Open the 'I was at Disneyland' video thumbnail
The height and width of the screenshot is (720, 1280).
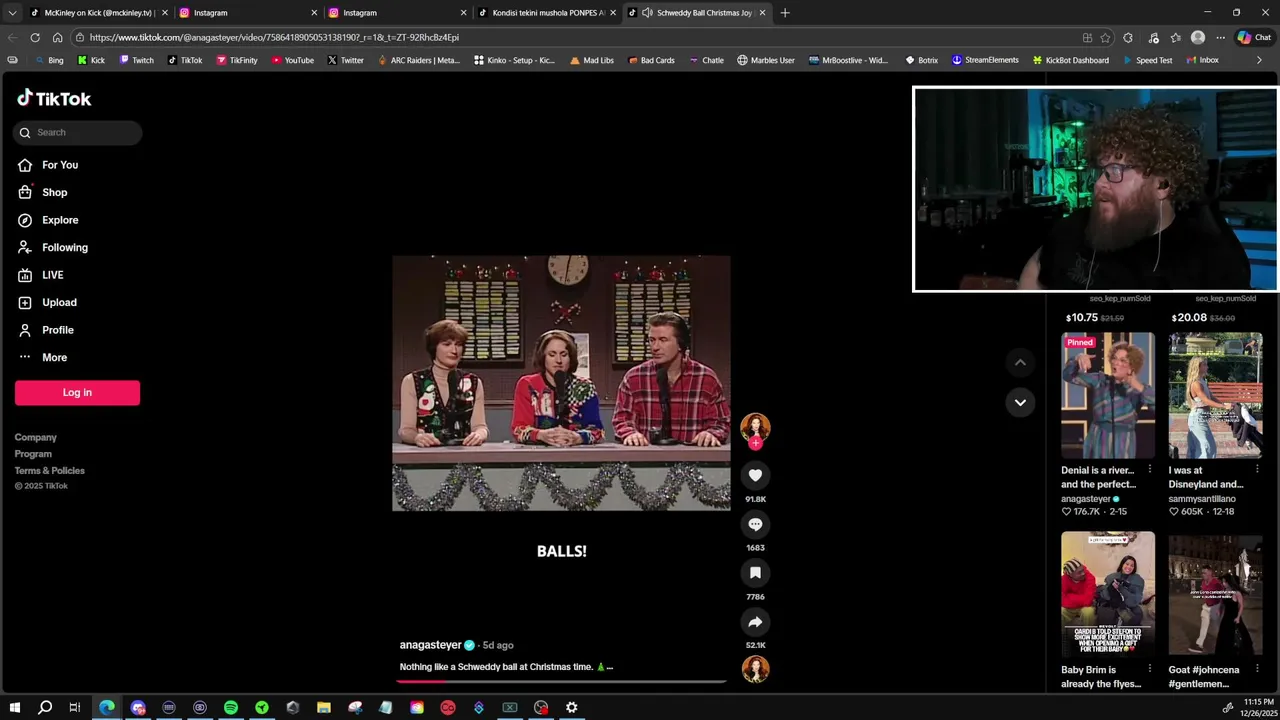1215,396
